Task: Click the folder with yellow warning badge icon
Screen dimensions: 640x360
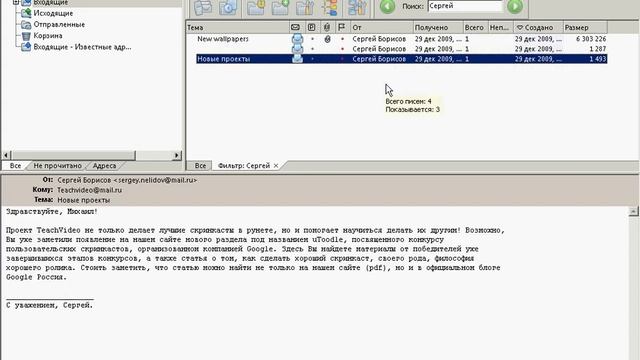Action: click(256, 7)
